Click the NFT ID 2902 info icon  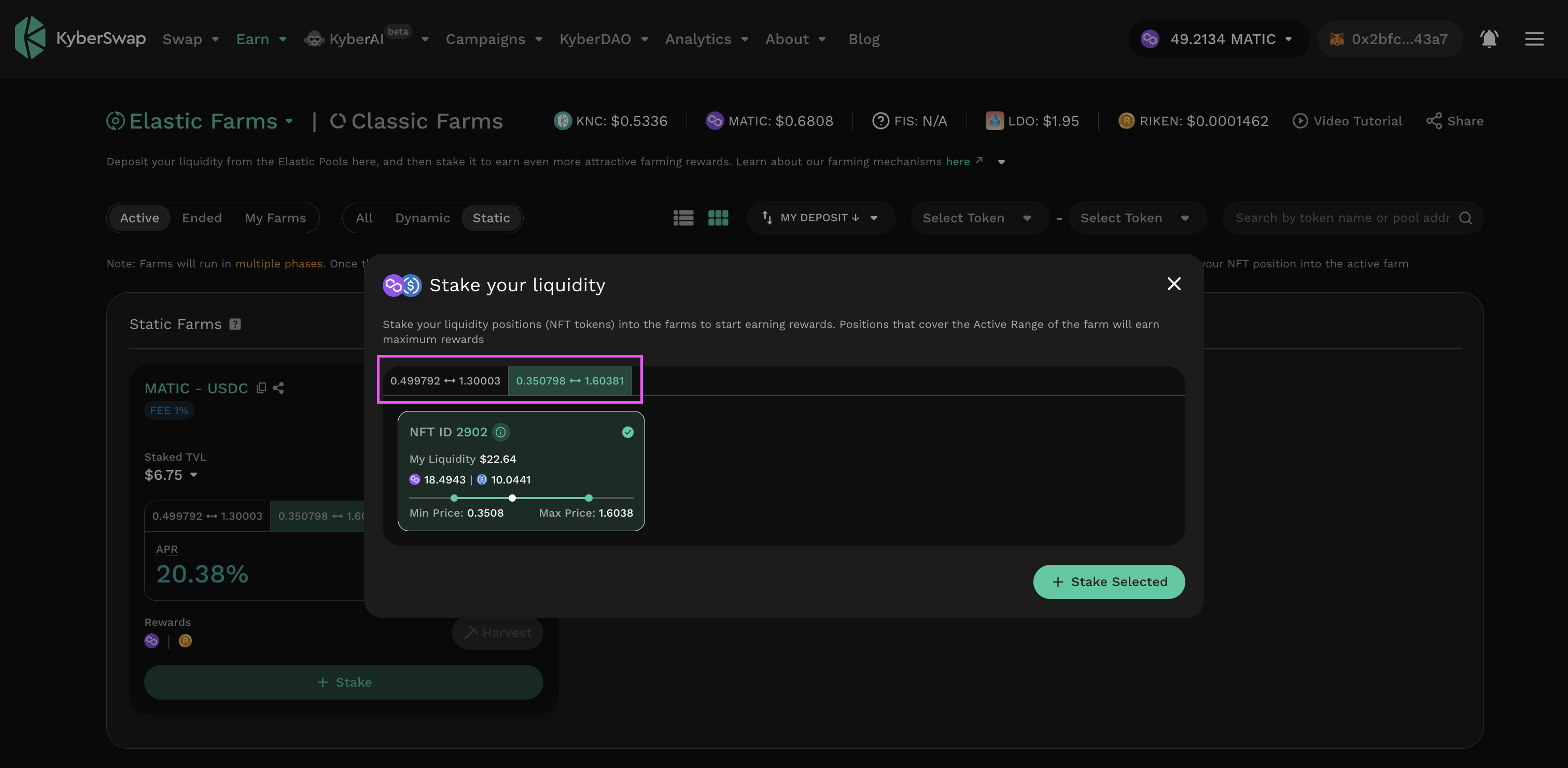coord(500,432)
